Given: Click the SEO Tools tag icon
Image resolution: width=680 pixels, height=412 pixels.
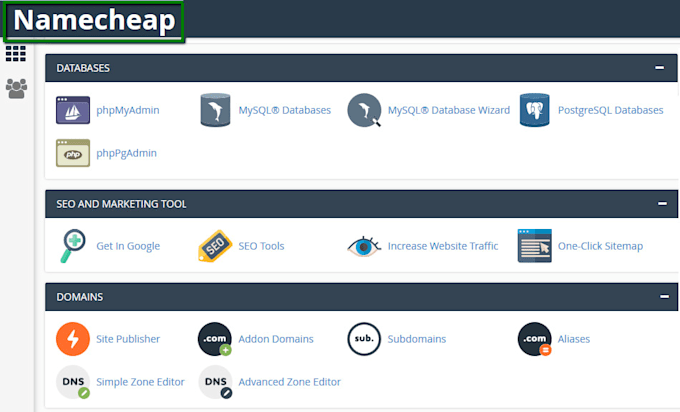Looking at the screenshot, I should [215, 246].
